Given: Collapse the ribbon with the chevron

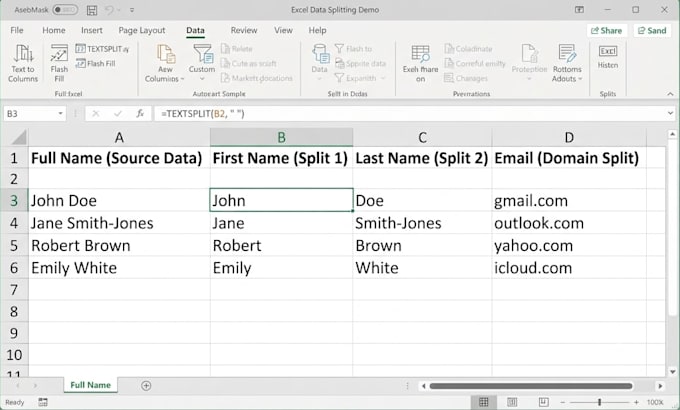Looking at the screenshot, I should point(670,94).
